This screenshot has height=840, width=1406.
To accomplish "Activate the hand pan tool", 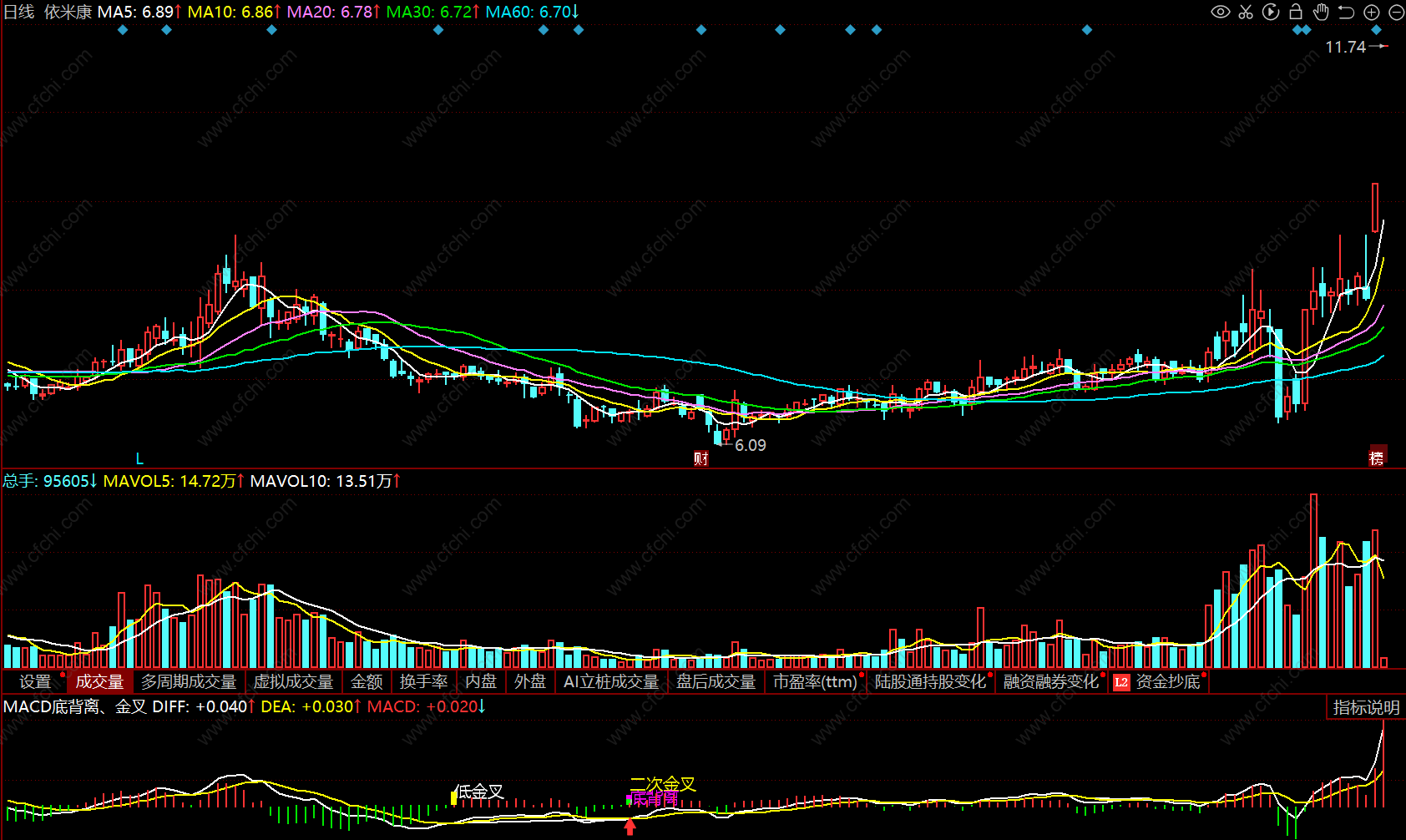I will tap(1321, 12).
